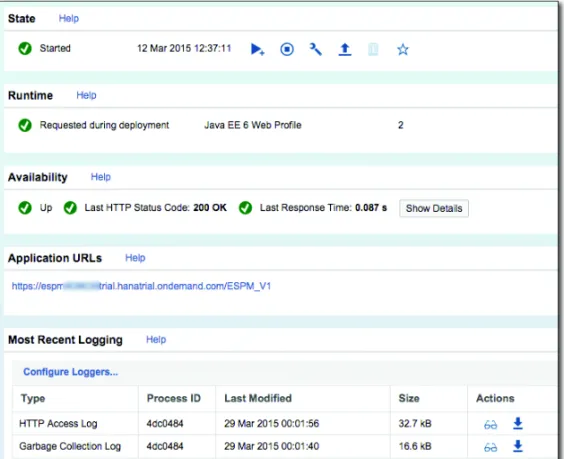
Task: Click the green check icon beside Up
Action: (x=25, y=208)
